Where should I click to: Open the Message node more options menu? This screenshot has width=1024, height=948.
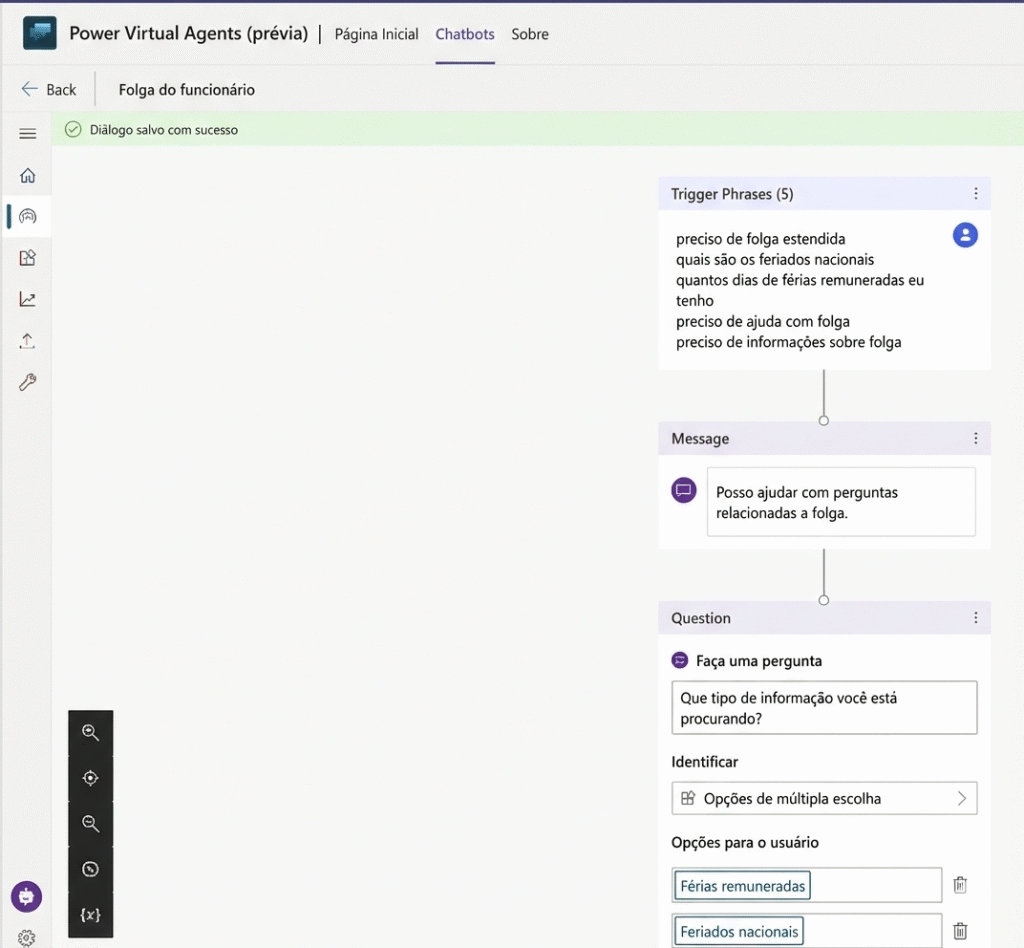pyautogui.click(x=976, y=438)
